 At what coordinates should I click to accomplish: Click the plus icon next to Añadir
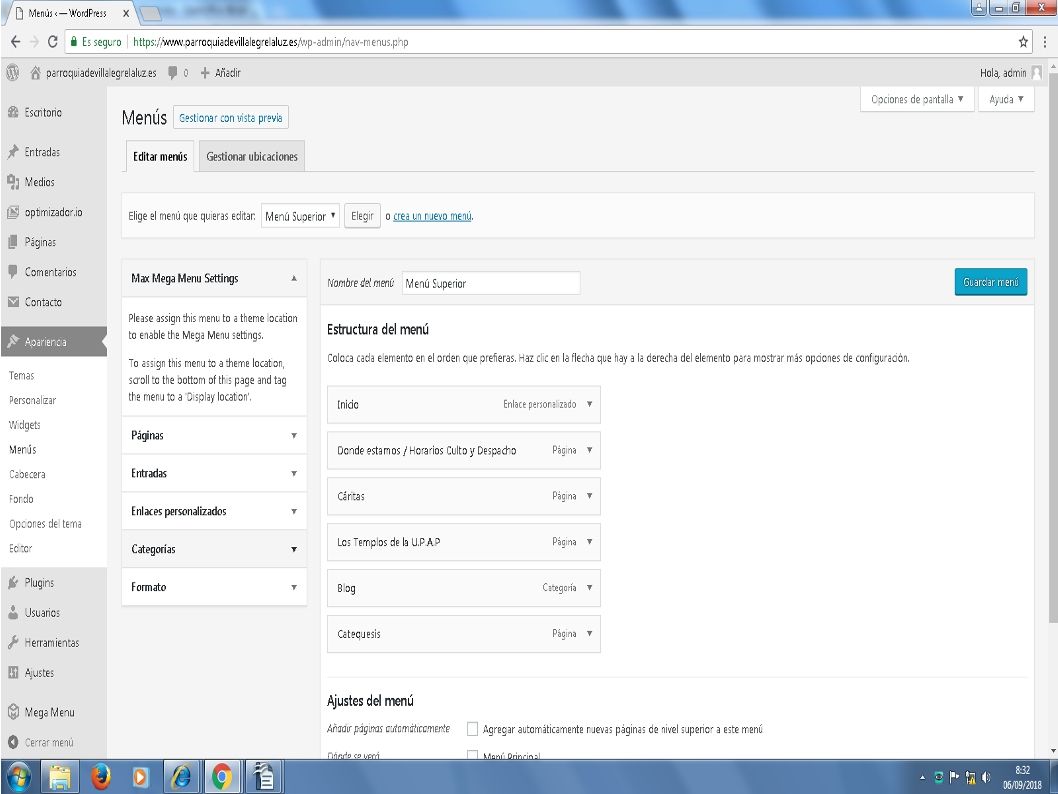[x=205, y=73]
